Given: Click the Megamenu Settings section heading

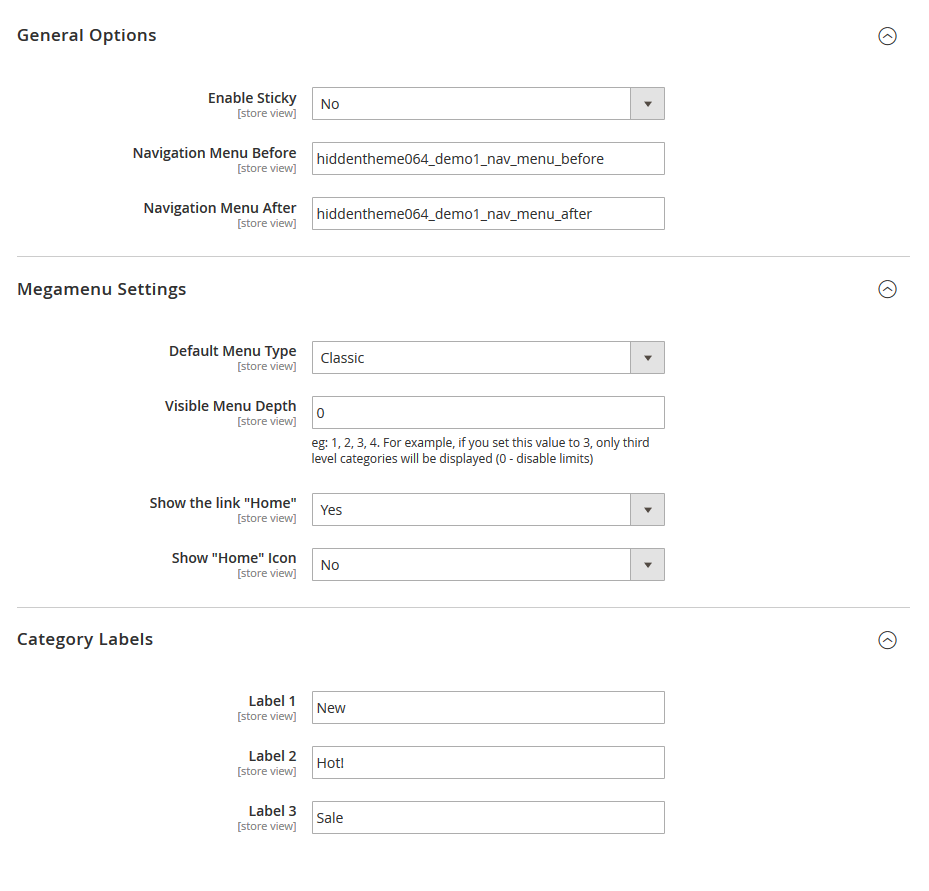Looking at the screenshot, I should (x=101, y=289).
